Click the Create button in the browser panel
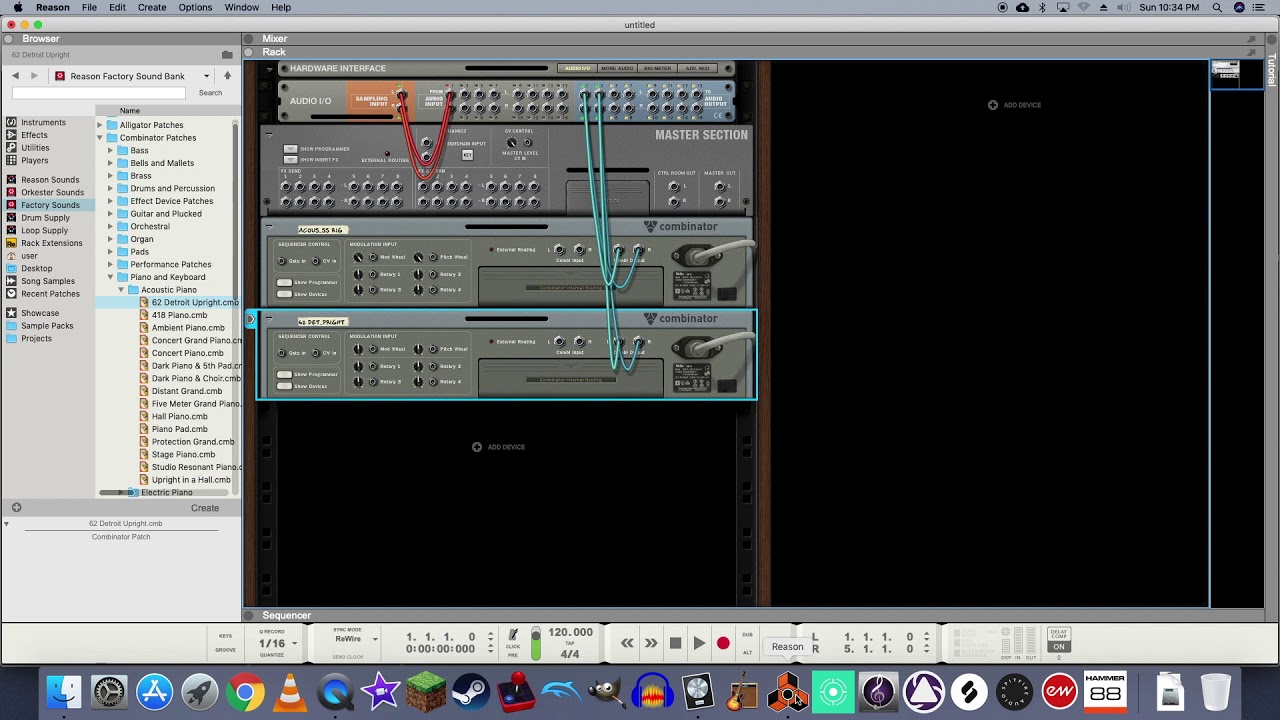1280x720 pixels. [204, 508]
